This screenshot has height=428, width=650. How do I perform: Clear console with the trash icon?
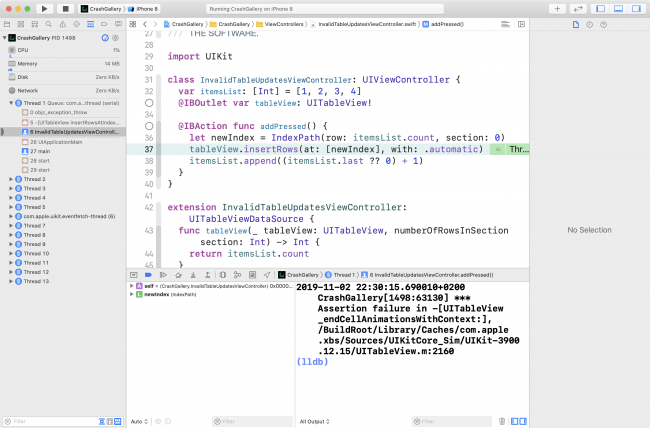pos(497,421)
